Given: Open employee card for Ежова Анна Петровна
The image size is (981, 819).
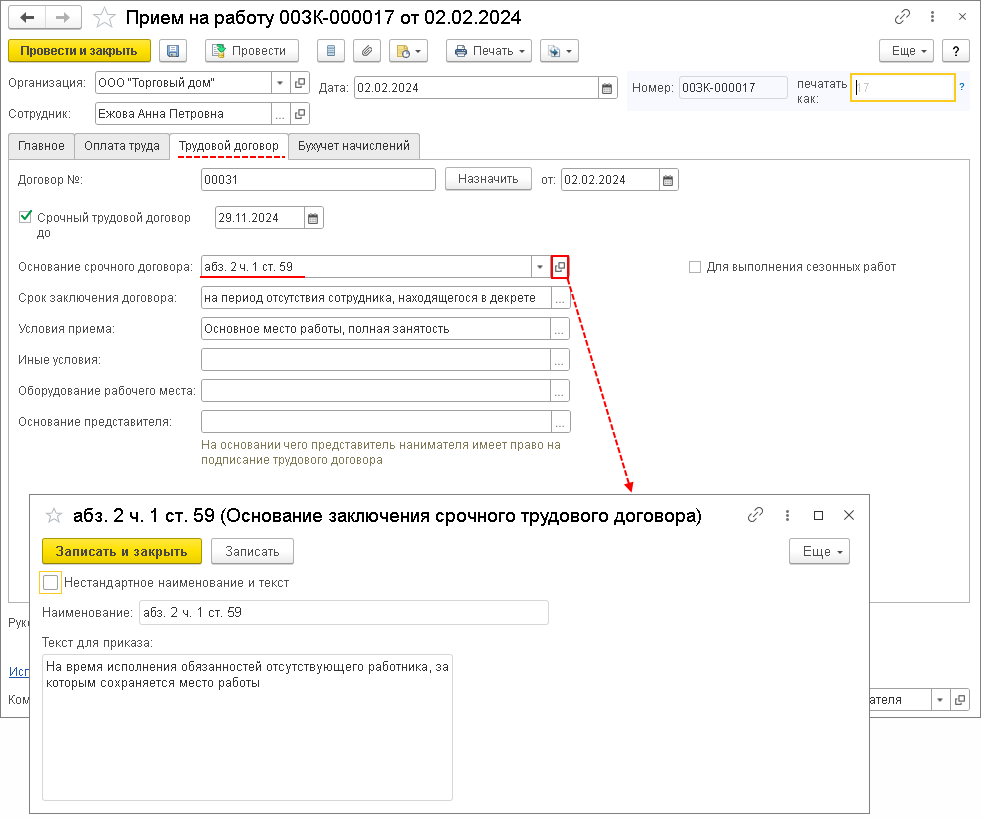Looking at the screenshot, I should 300,114.
